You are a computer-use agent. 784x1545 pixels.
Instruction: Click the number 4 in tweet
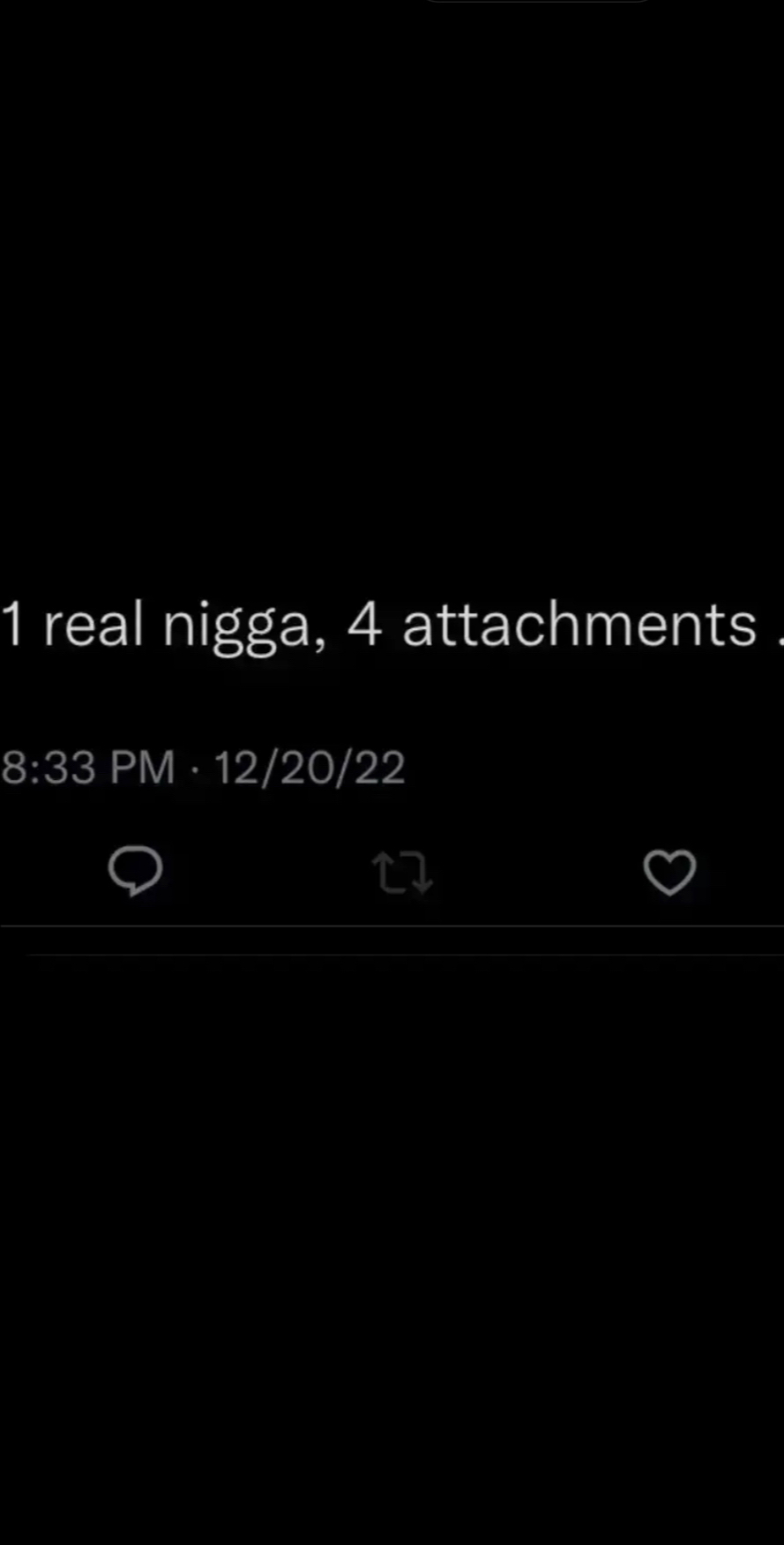click(364, 625)
